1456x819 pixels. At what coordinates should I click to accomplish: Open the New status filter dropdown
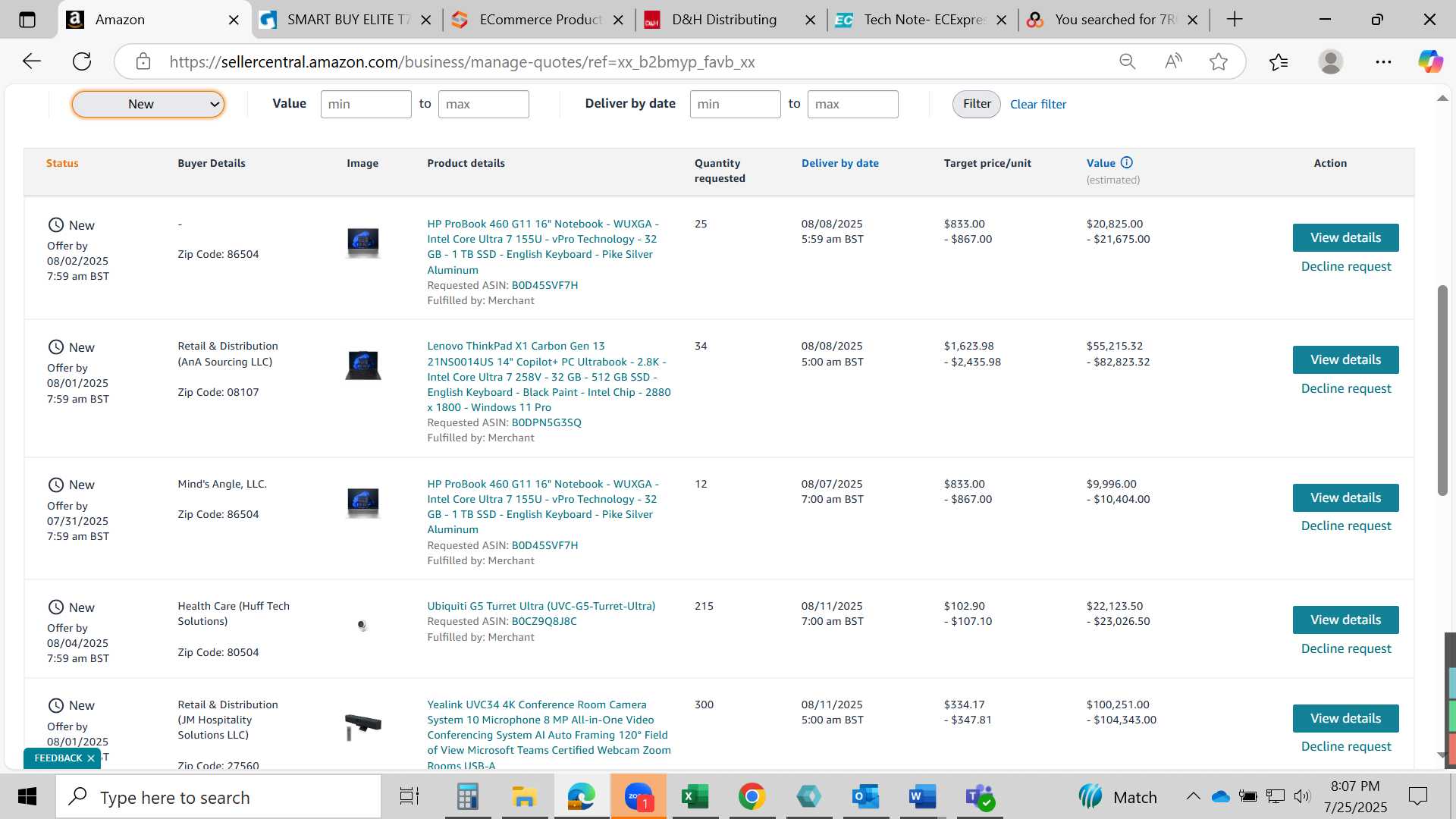148,104
